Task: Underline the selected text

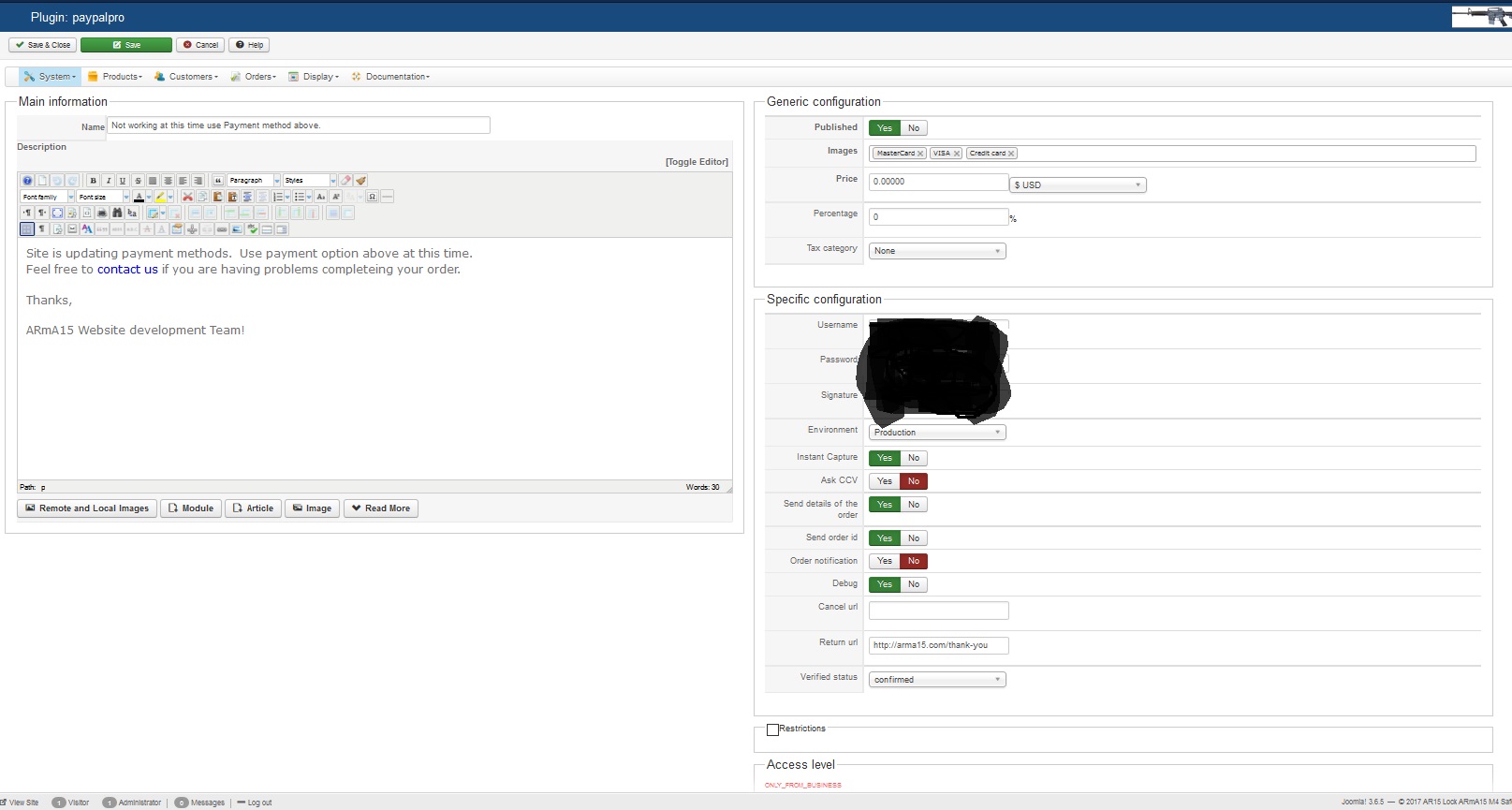Action: pyautogui.click(x=123, y=181)
